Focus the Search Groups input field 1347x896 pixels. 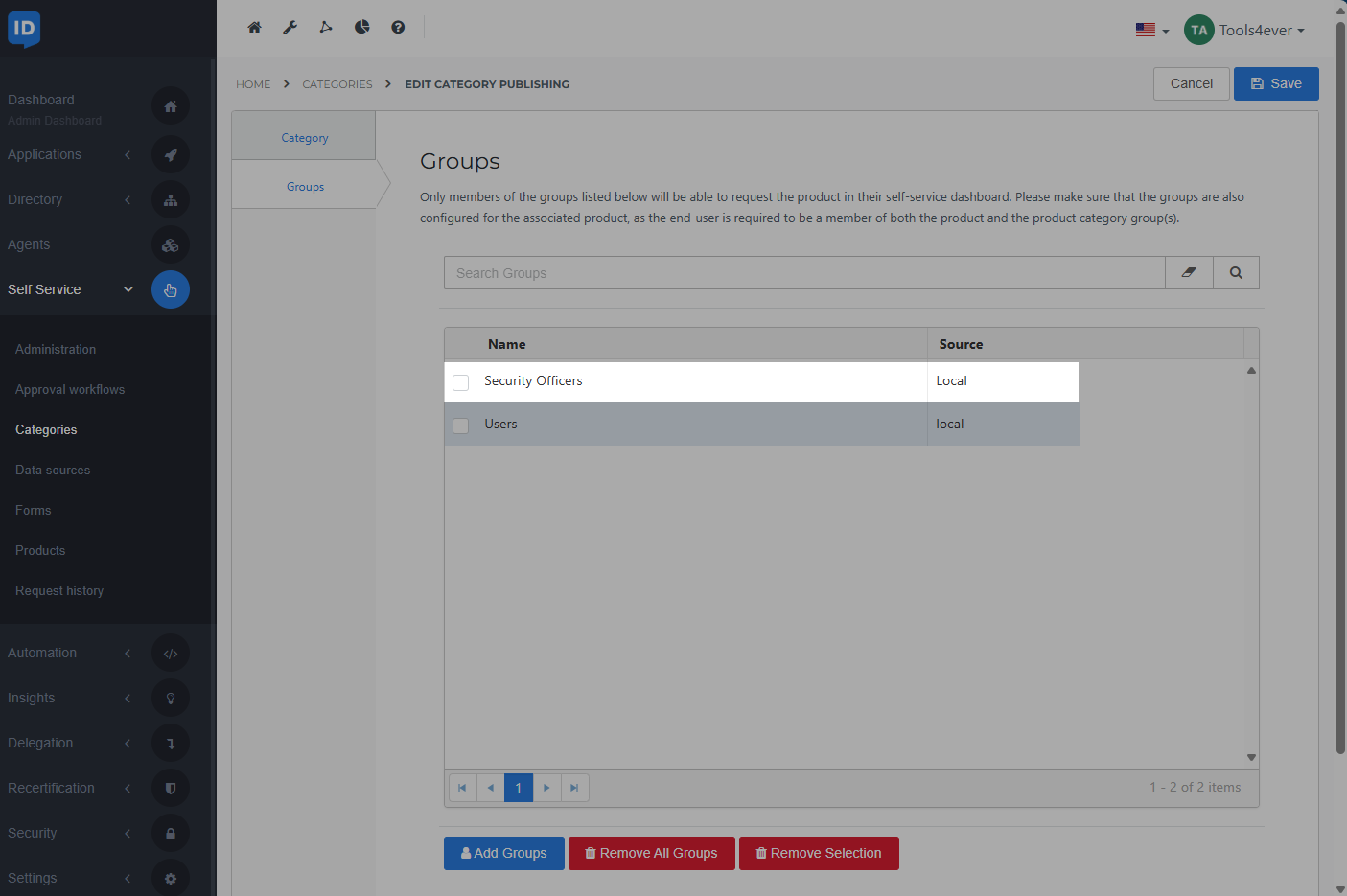803,273
